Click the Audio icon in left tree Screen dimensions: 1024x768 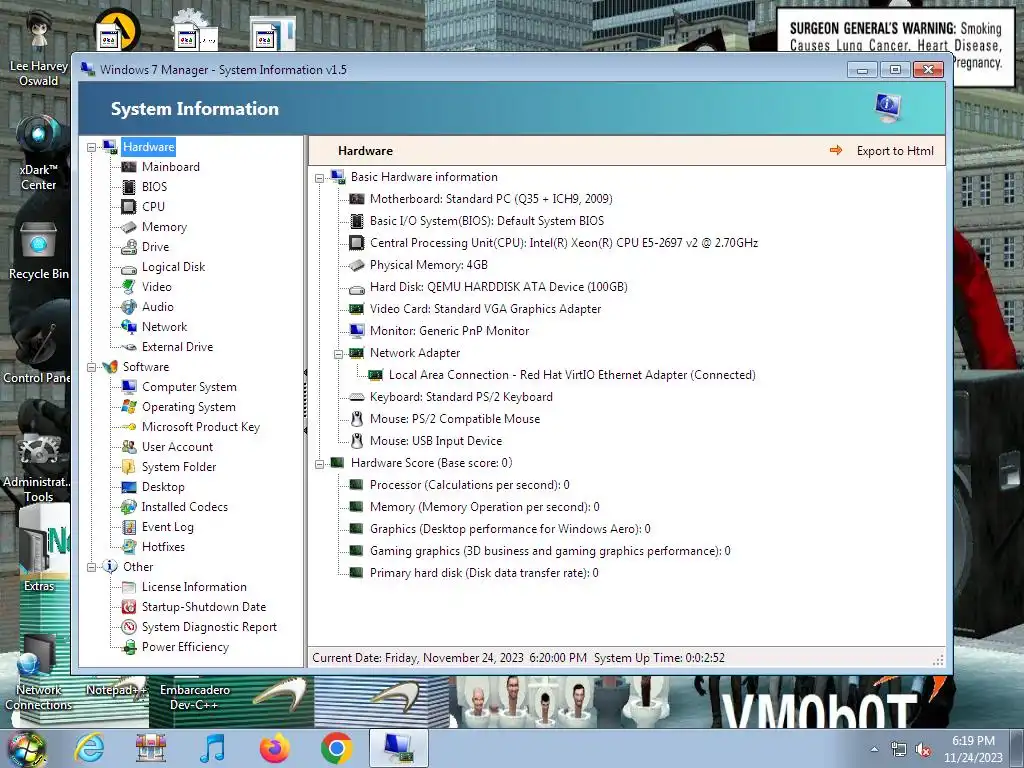point(129,307)
